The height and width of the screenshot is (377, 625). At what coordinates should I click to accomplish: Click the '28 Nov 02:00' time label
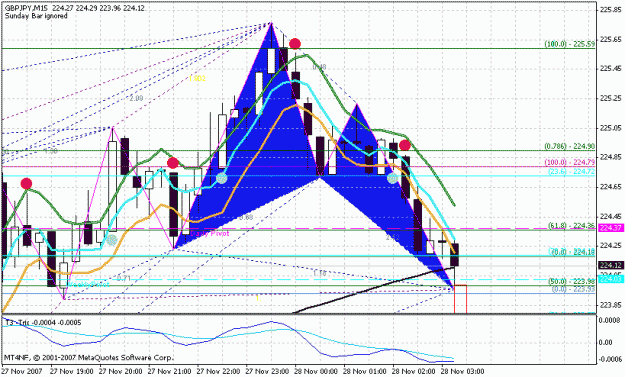click(414, 371)
